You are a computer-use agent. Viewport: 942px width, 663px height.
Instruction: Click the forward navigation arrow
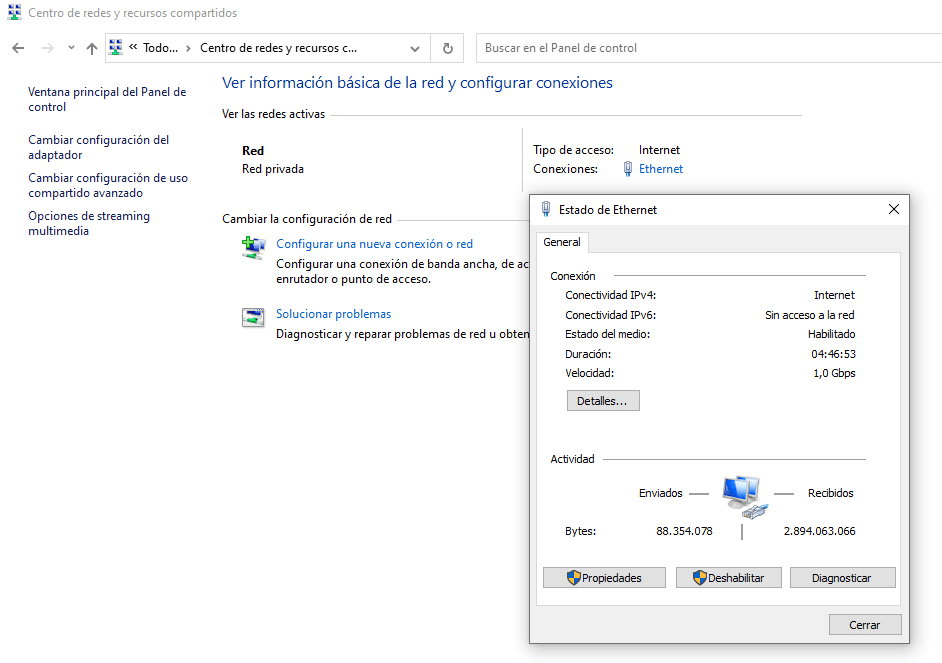pyautogui.click(x=47, y=48)
